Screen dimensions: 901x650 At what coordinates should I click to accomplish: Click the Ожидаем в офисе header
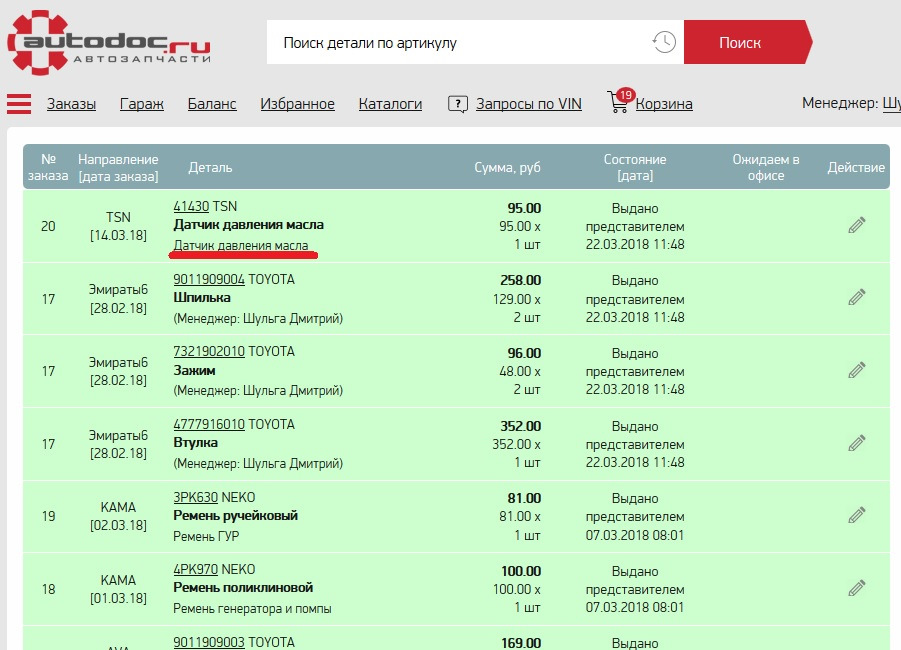(x=765, y=167)
